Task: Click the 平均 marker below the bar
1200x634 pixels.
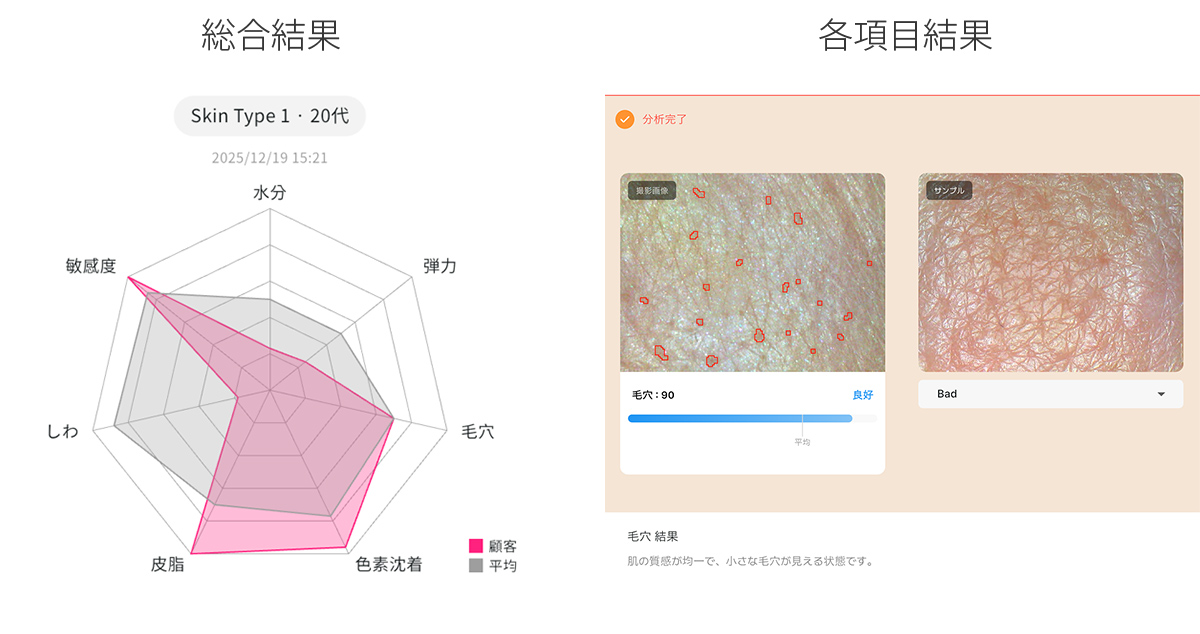Action: point(802,441)
